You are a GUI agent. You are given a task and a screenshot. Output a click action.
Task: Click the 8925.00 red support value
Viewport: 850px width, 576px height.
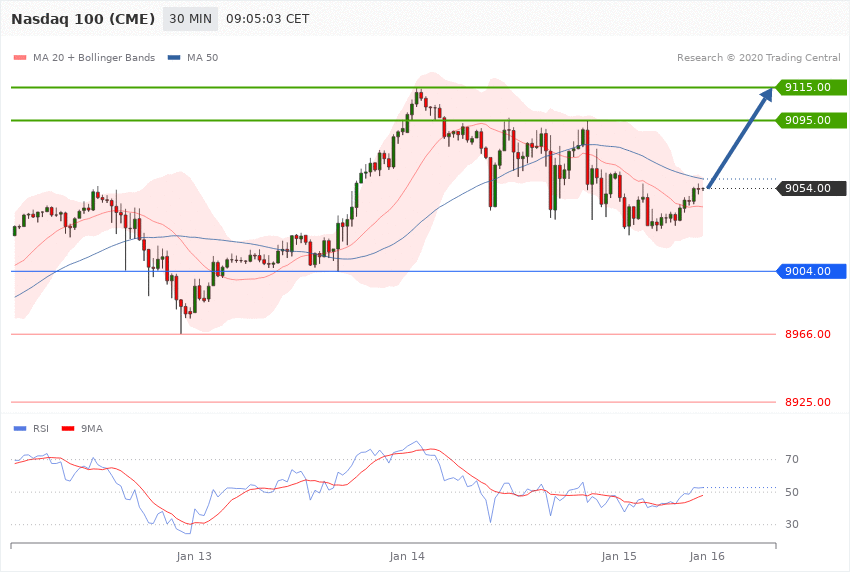click(x=808, y=402)
